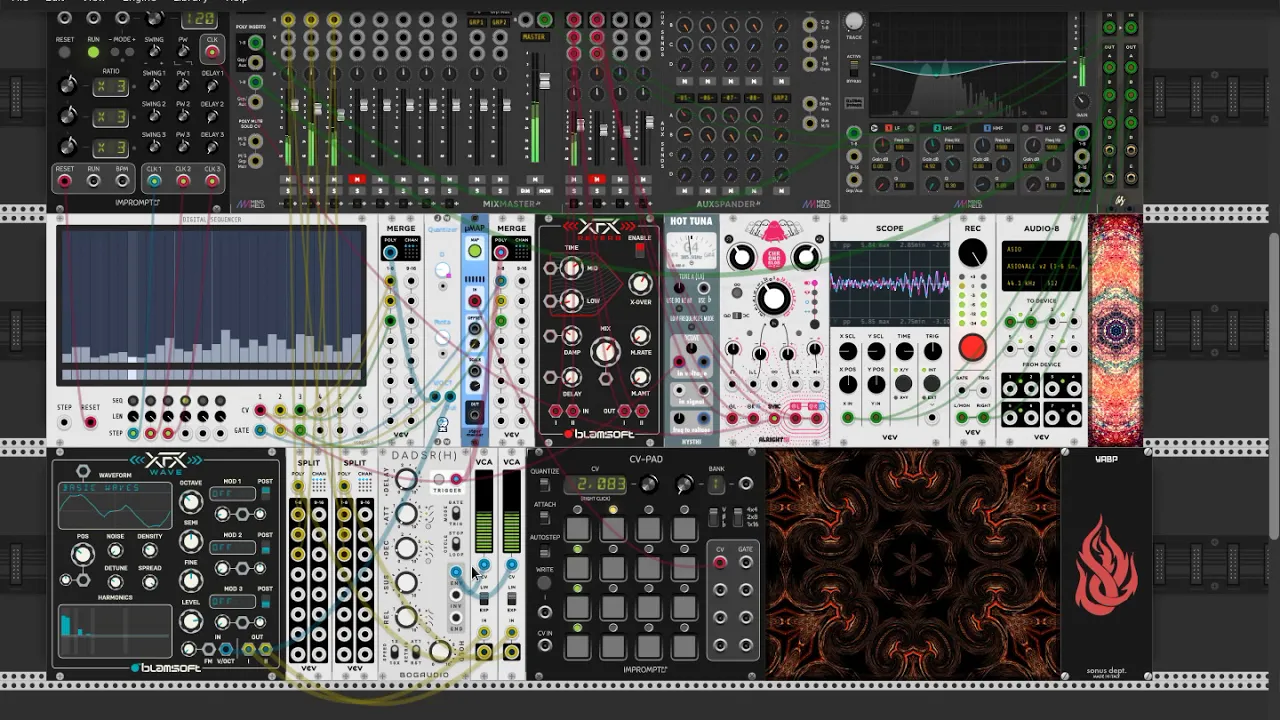Click the 120 BPM display on Clocked
The width and height of the screenshot is (1280, 720).
199,19
